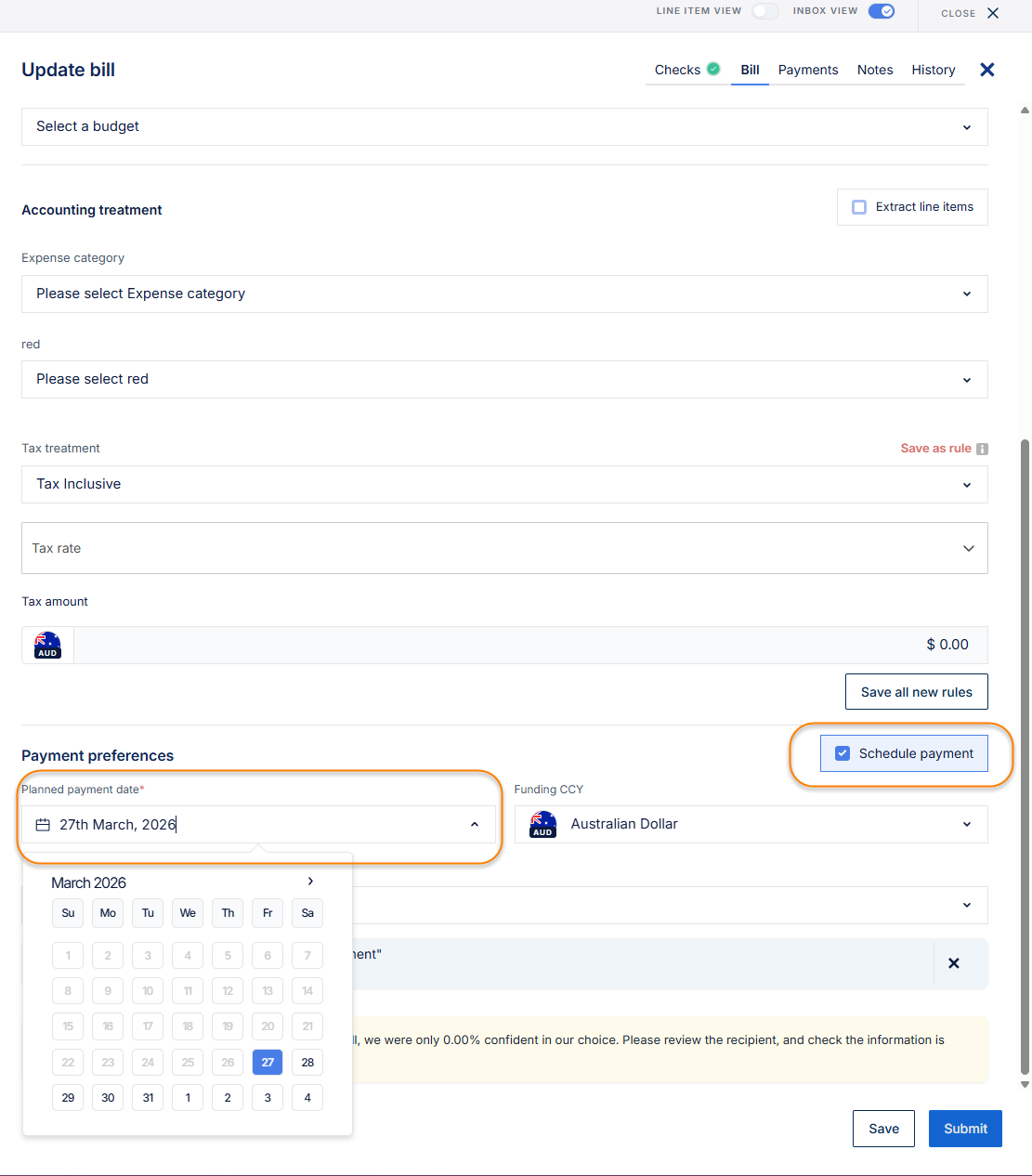The height and width of the screenshot is (1176, 1032).
Task: Dismiss the notification banner with the X
Action: [954, 963]
